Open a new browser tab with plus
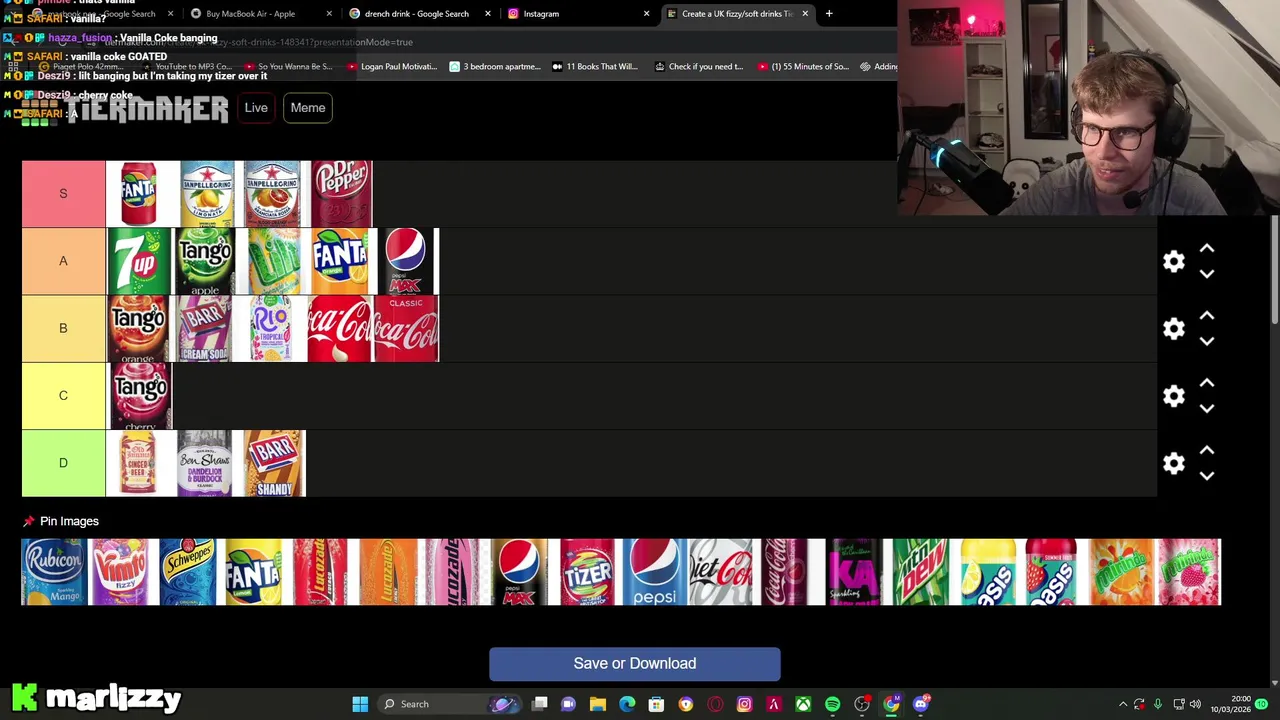The height and width of the screenshot is (720, 1280). 829,14
